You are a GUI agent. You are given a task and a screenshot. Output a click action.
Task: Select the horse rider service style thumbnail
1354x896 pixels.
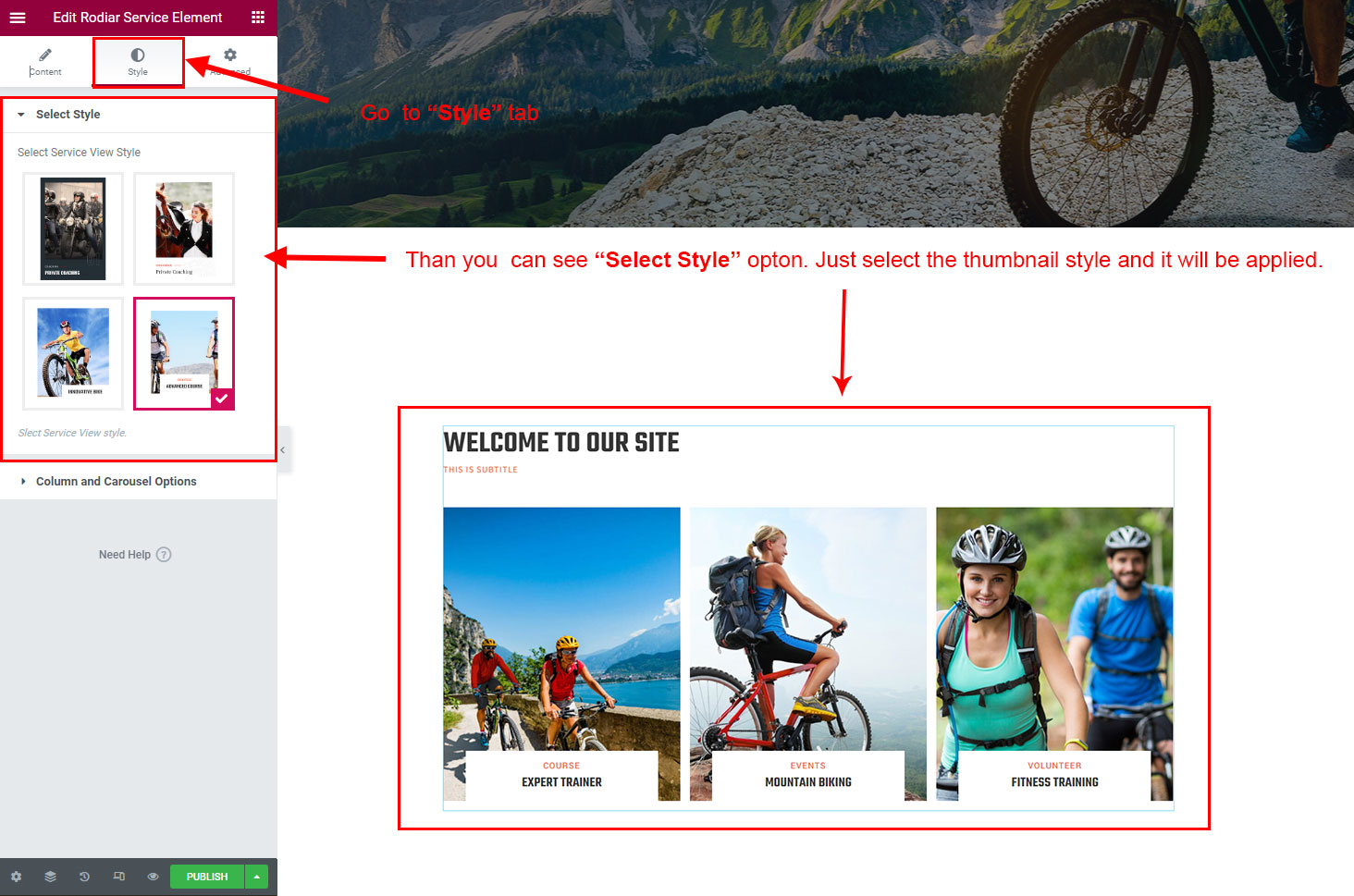184,228
